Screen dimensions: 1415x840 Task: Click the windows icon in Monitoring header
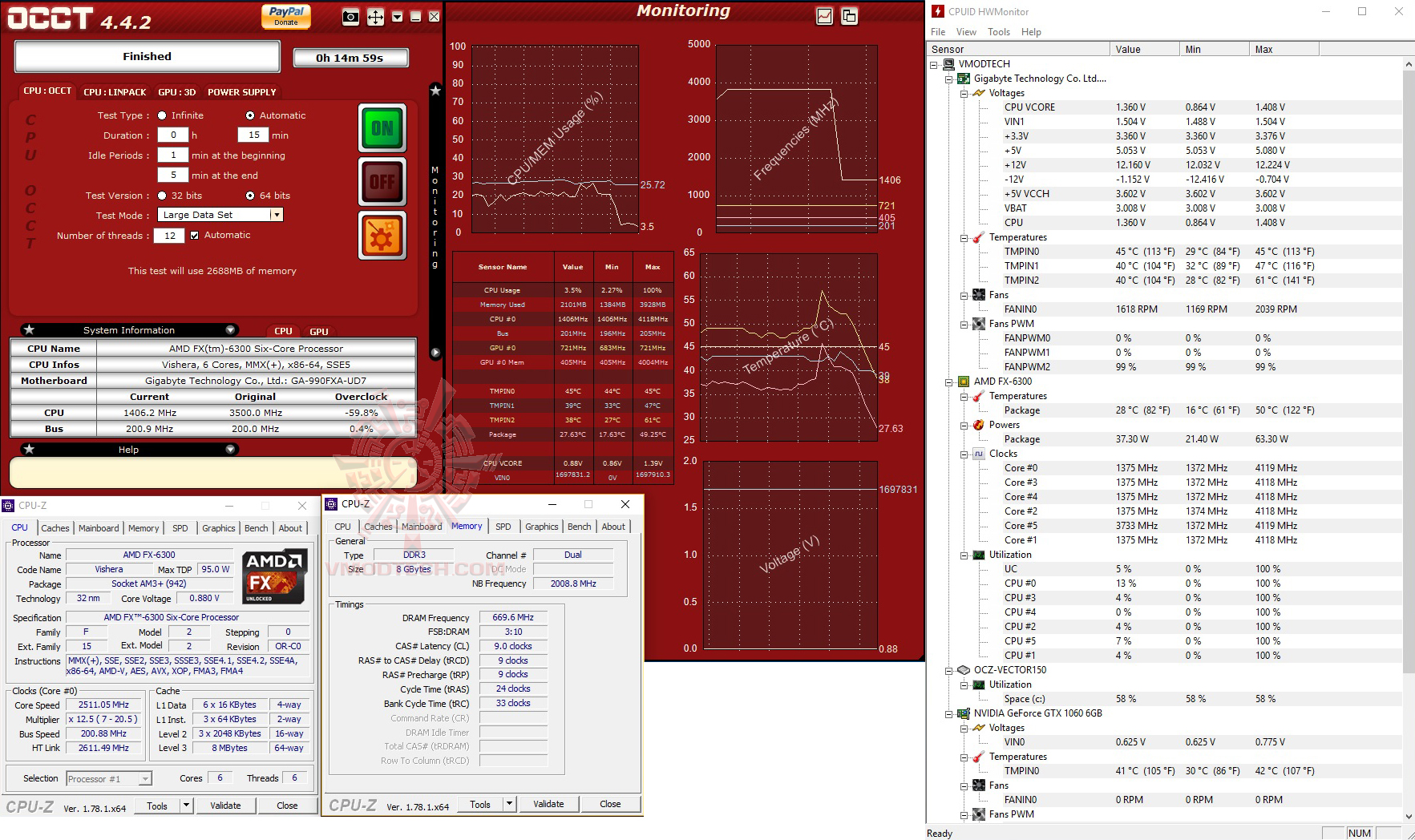point(849,16)
